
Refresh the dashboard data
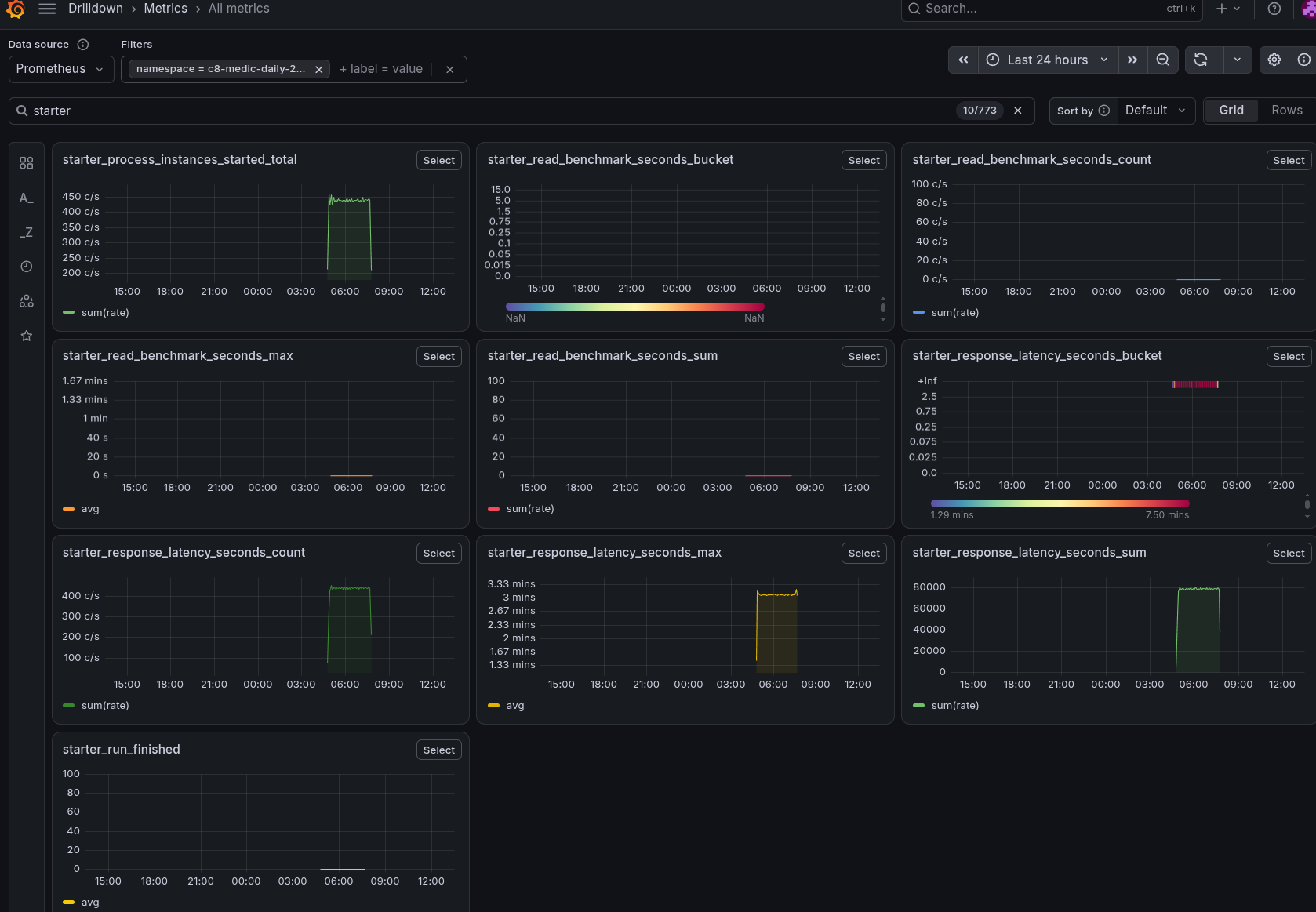tap(1201, 60)
